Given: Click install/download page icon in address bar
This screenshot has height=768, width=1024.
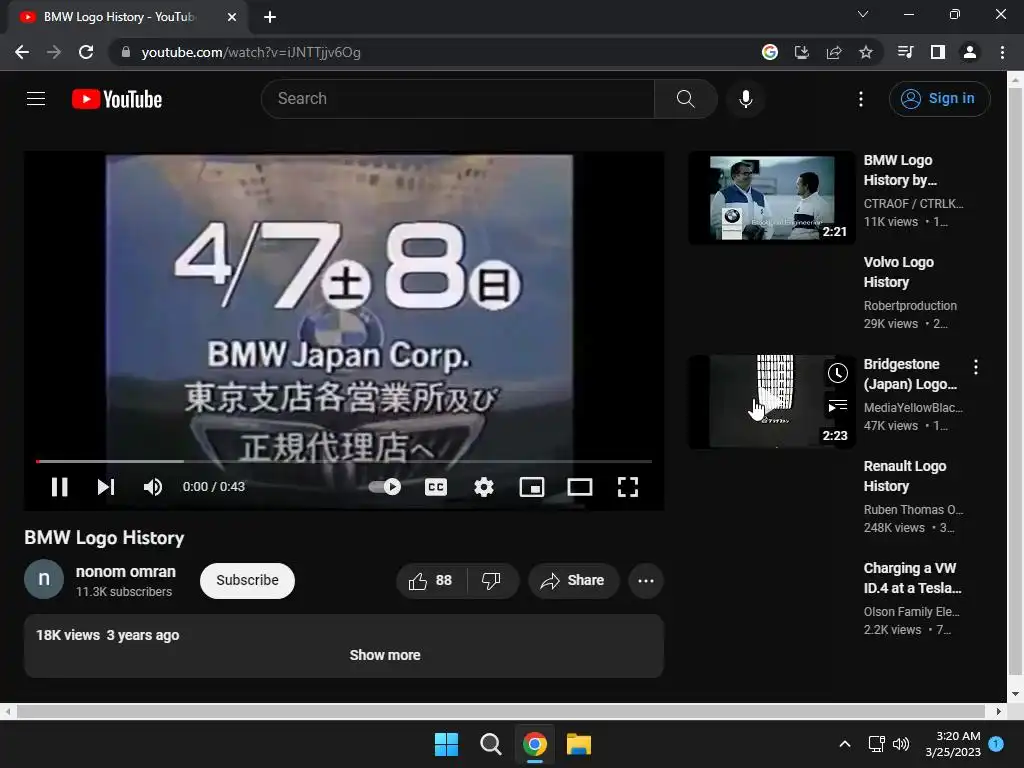Looking at the screenshot, I should pyautogui.click(x=802, y=52).
